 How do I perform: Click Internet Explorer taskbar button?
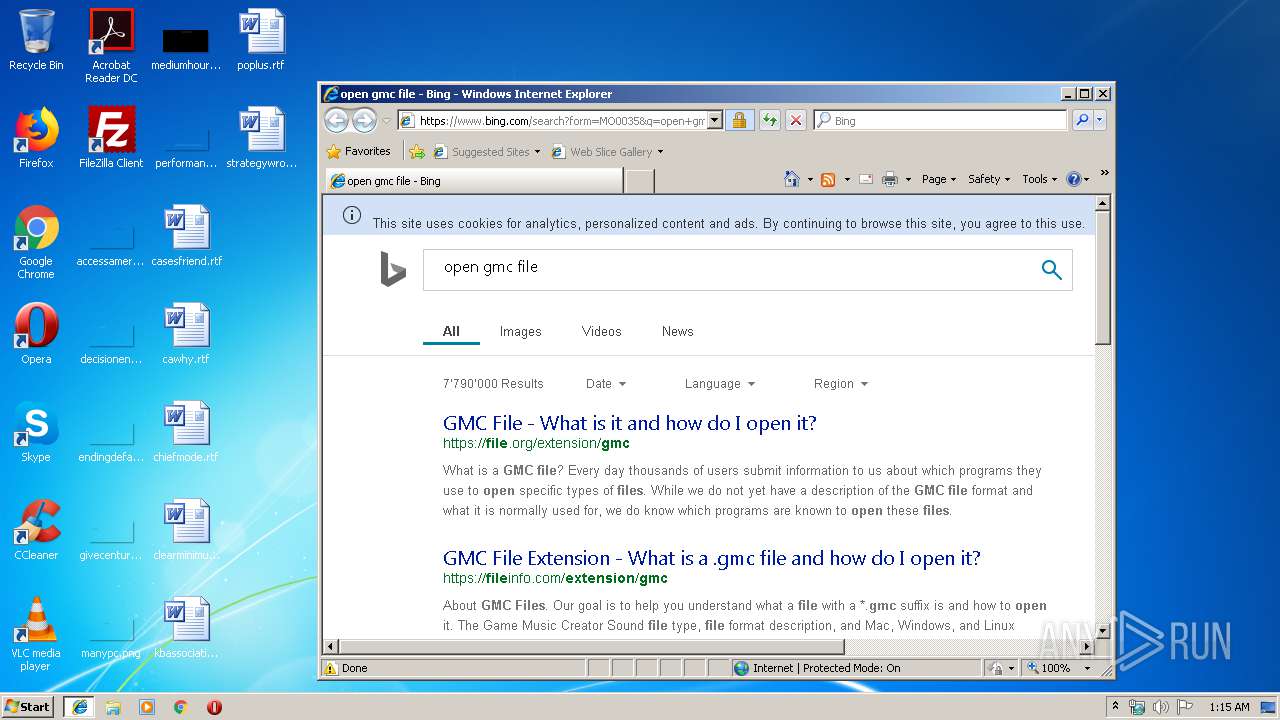tap(79, 707)
